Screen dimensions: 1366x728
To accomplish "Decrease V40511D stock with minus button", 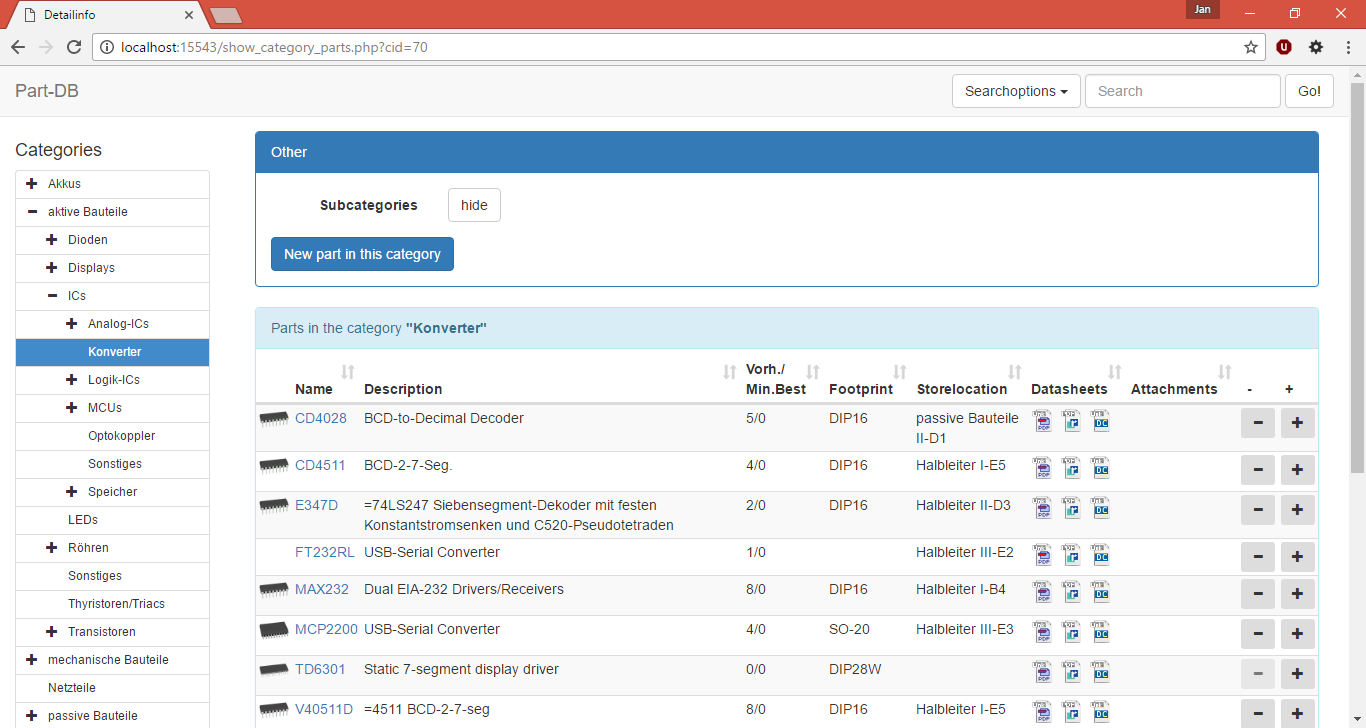I will coord(1258,714).
